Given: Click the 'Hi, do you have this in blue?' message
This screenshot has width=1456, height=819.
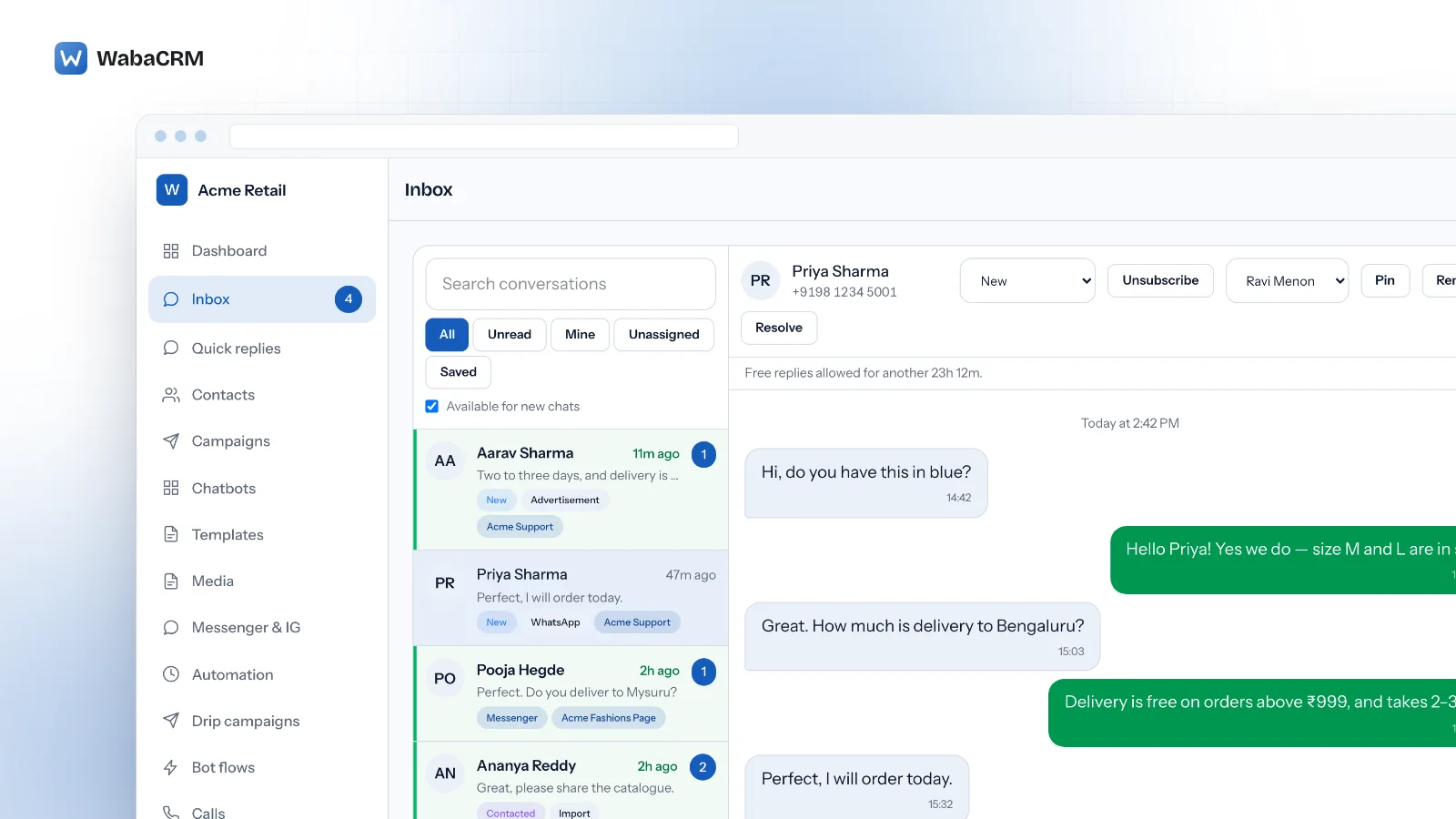Looking at the screenshot, I should [866, 483].
